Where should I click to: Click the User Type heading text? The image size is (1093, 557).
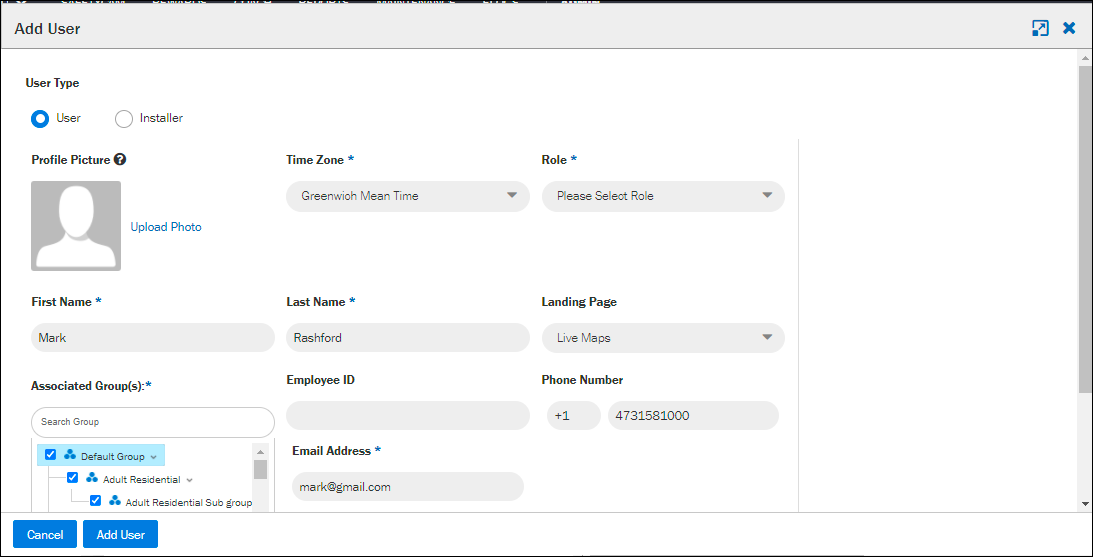pos(52,83)
